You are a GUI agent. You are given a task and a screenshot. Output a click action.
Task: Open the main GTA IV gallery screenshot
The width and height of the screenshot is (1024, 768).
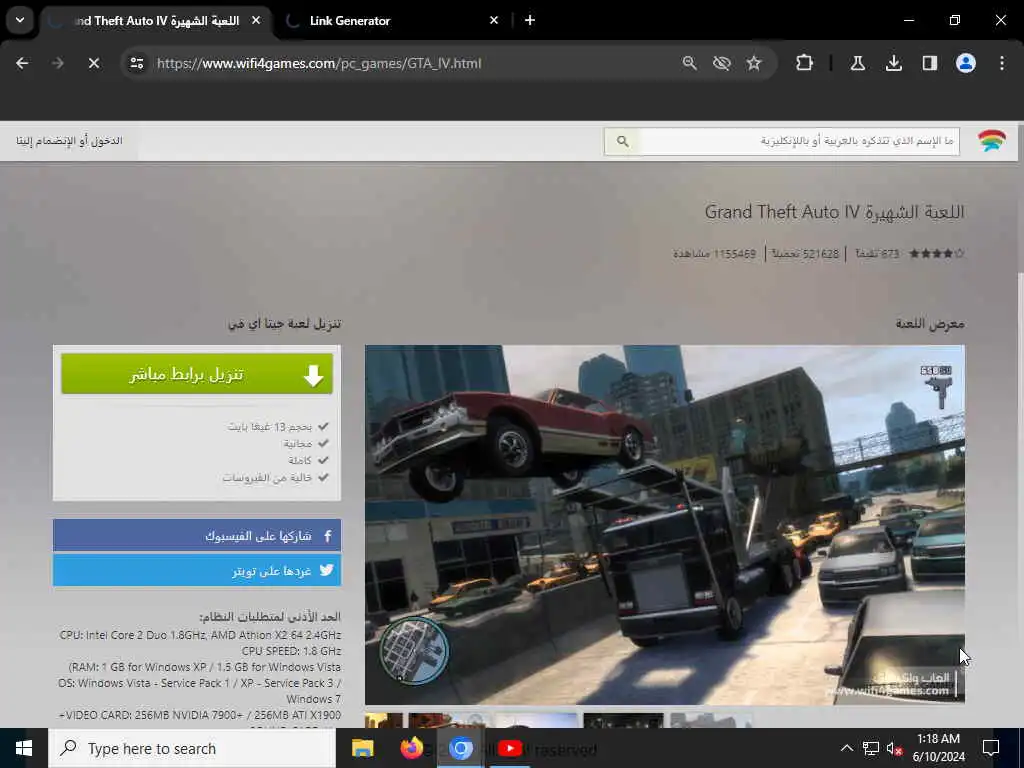pyautogui.click(x=665, y=524)
